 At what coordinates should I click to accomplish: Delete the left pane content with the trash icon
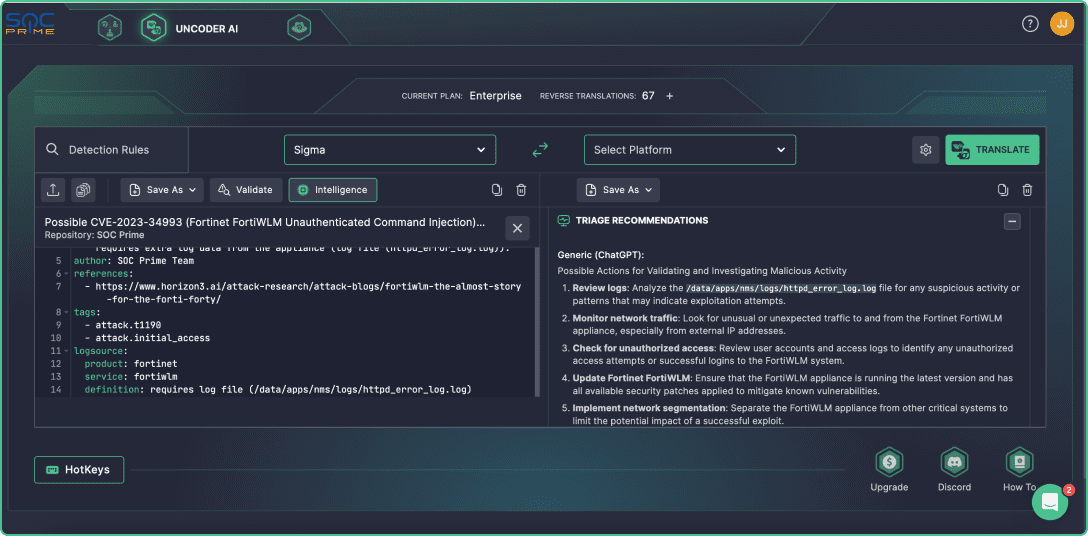click(x=521, y=190)
